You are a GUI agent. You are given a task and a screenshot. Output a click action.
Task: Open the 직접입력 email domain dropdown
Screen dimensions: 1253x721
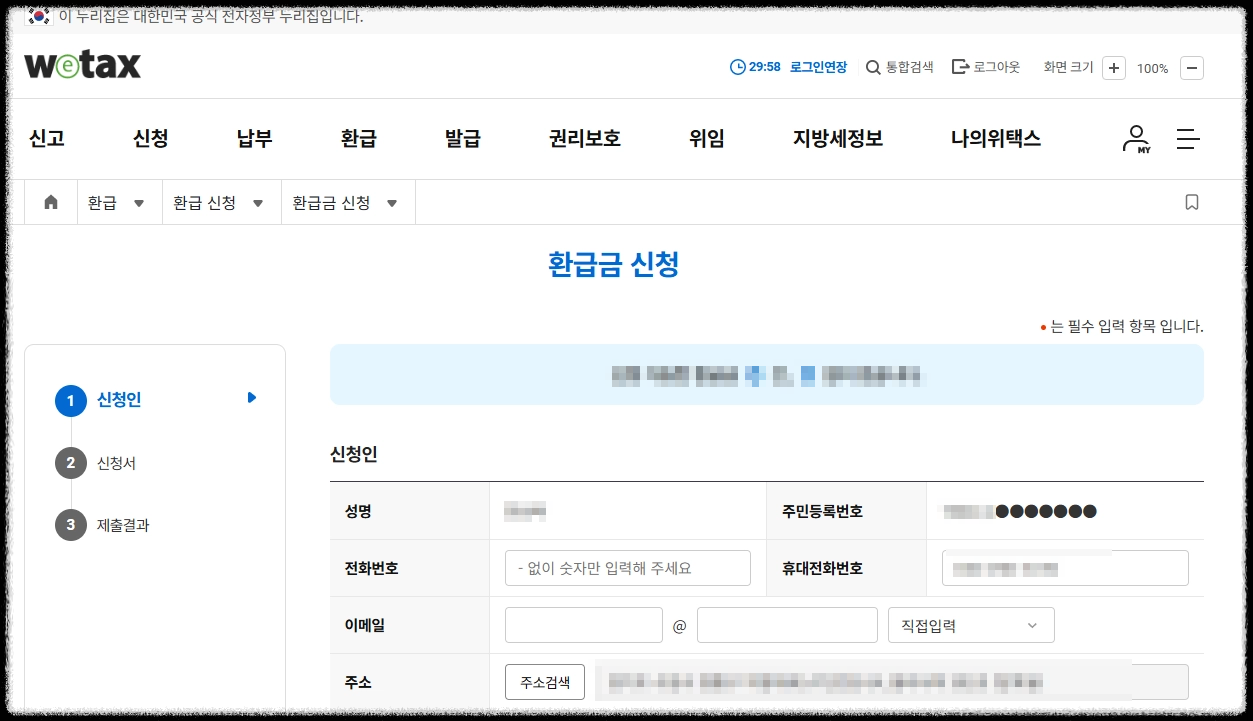(969, 624)
